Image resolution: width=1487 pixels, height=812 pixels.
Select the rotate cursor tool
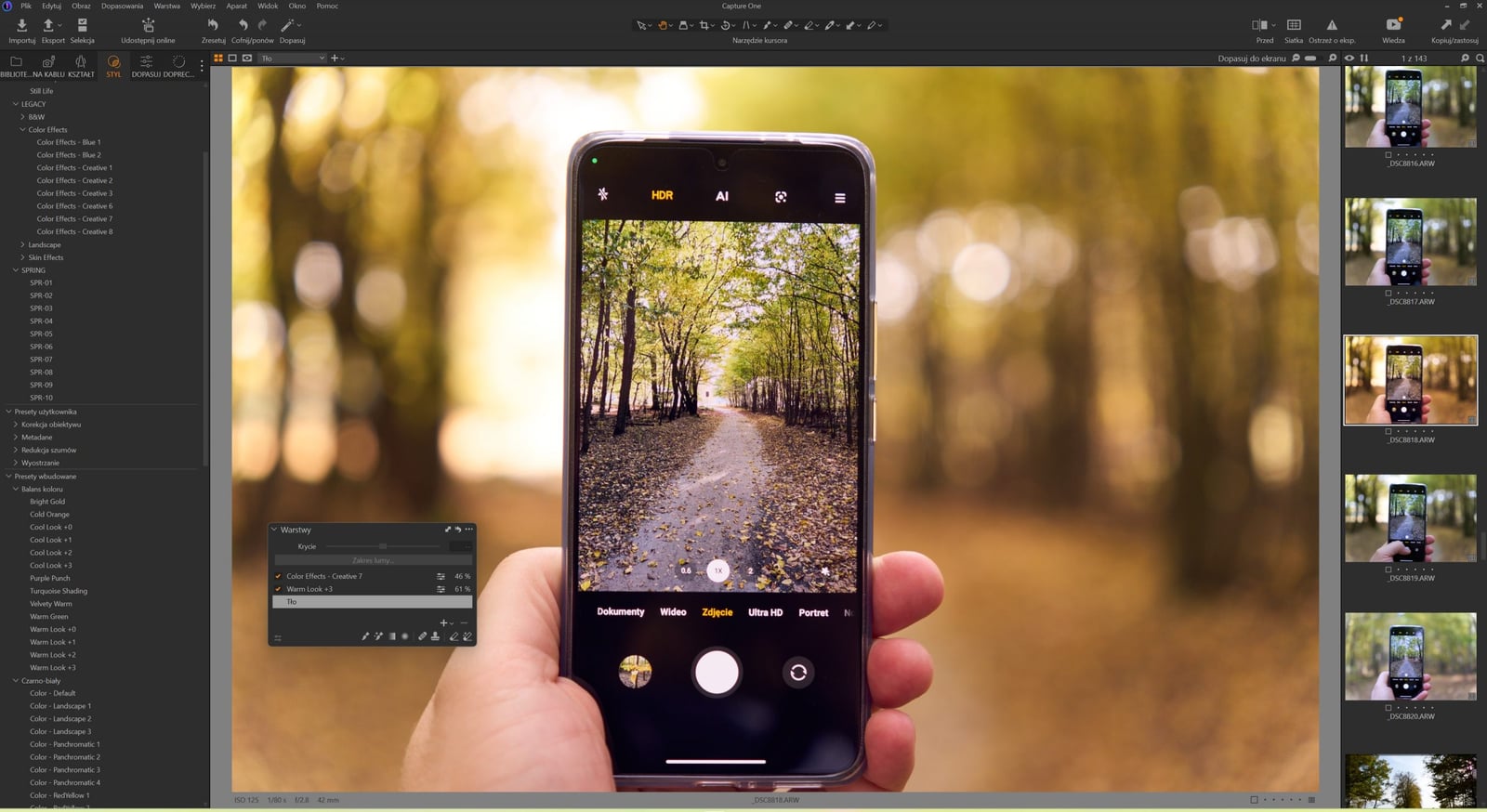coord(726,25)
